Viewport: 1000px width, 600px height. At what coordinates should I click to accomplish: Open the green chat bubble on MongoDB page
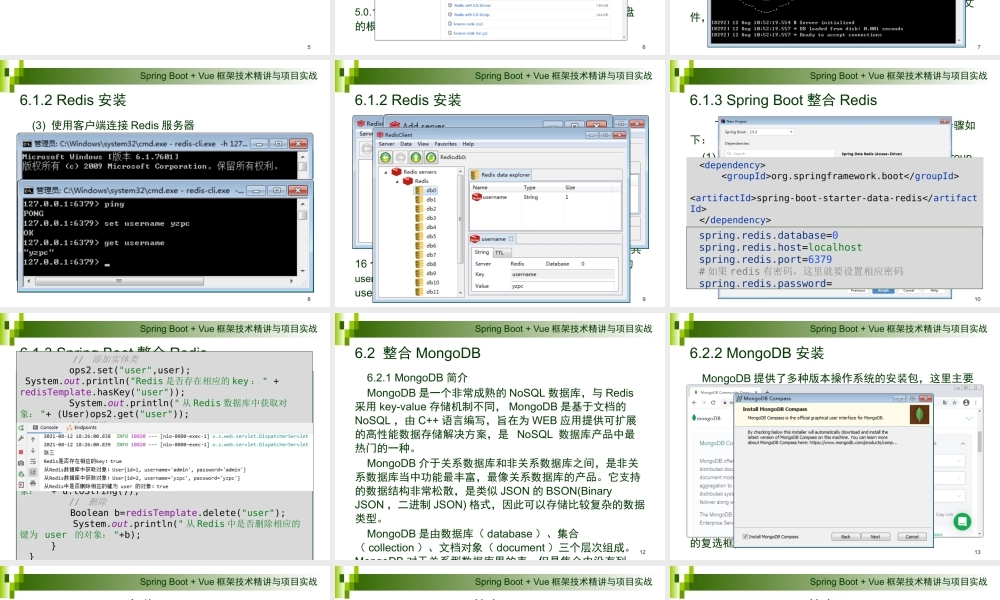point(962,521)
